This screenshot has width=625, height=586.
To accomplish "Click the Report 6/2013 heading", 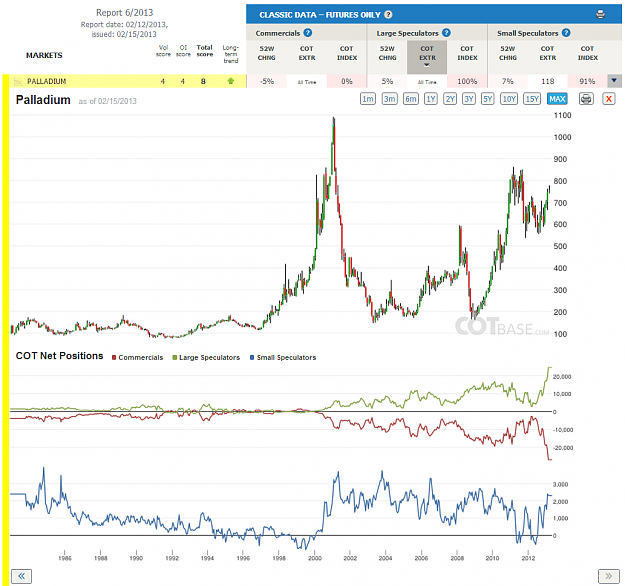I will (124, 12).
